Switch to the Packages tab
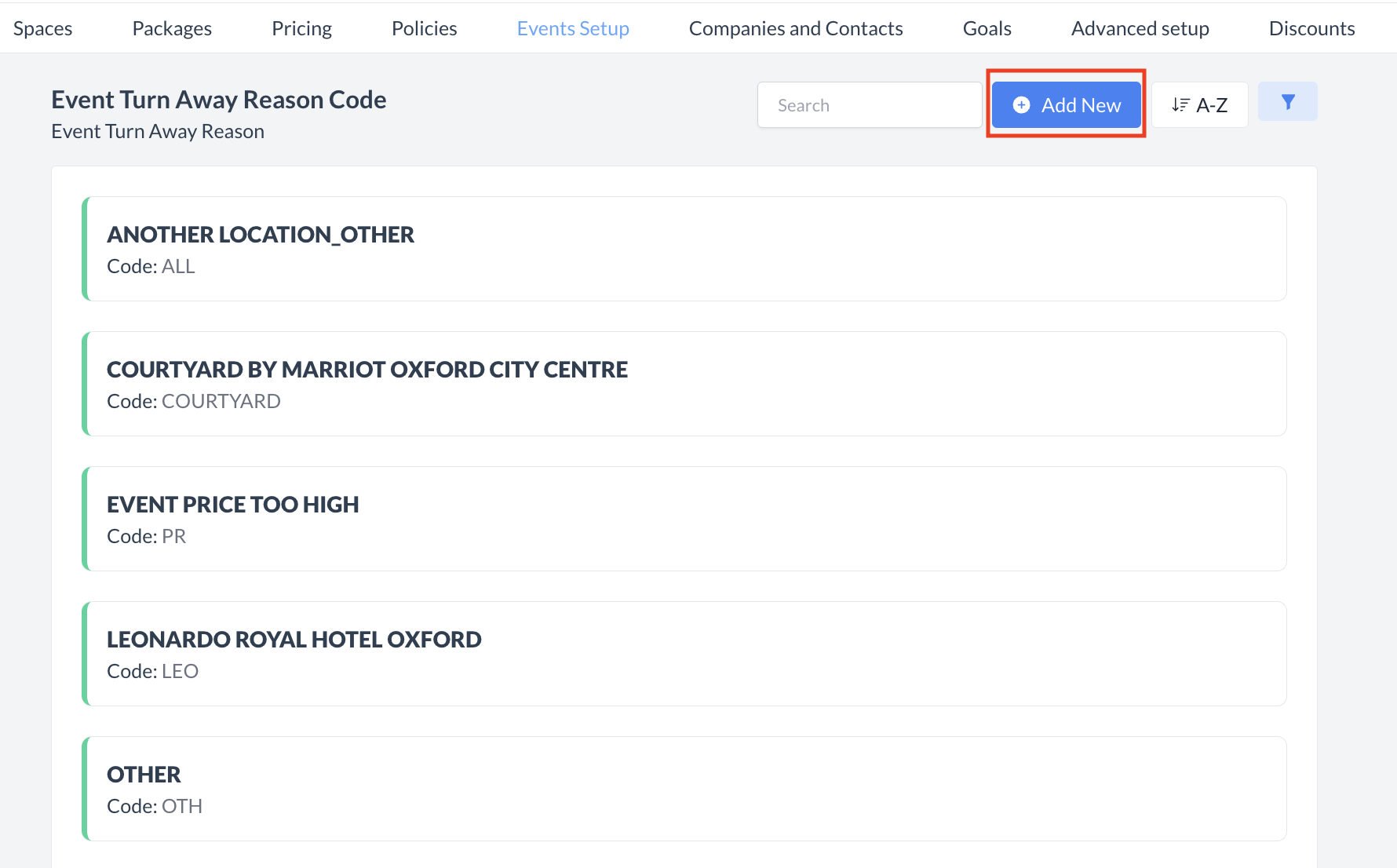This screenshot has width=1397, height=868. tap(172, 28)
